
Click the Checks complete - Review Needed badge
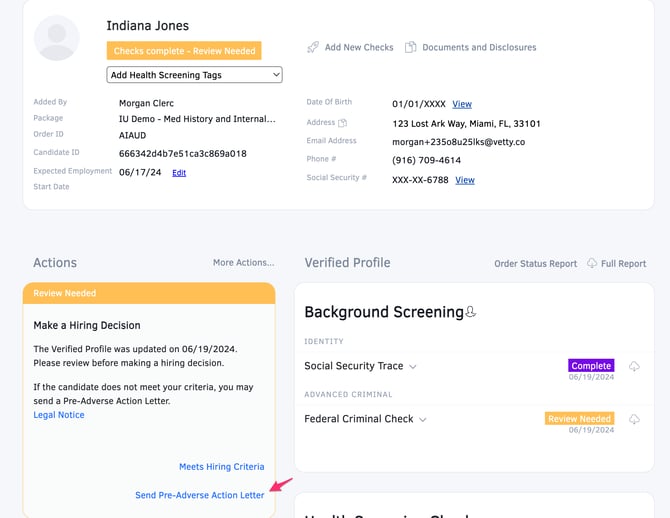pyautogui.click(x=184, y=51)
